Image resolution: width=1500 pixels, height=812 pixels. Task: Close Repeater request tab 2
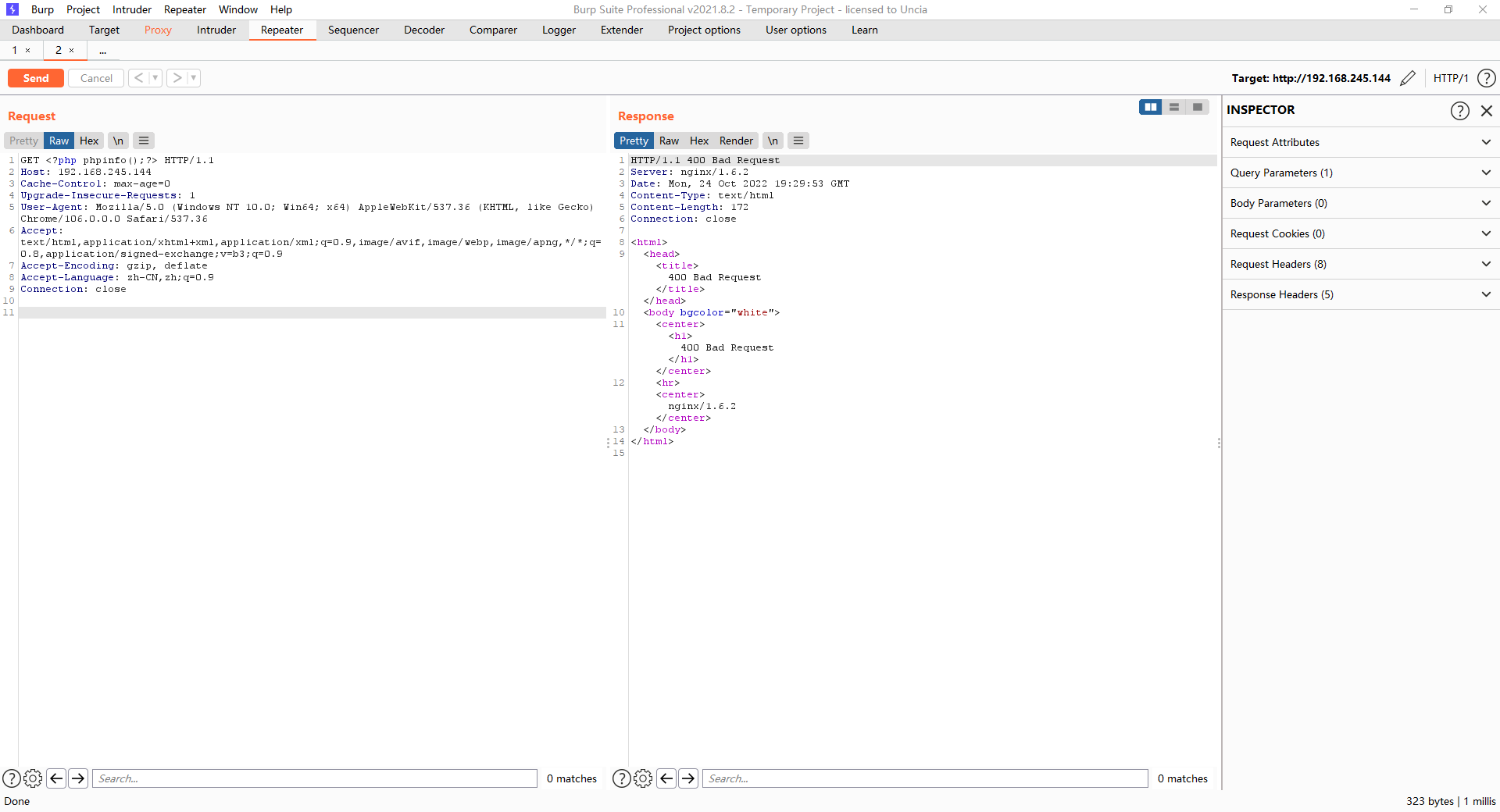pos(72,50)
